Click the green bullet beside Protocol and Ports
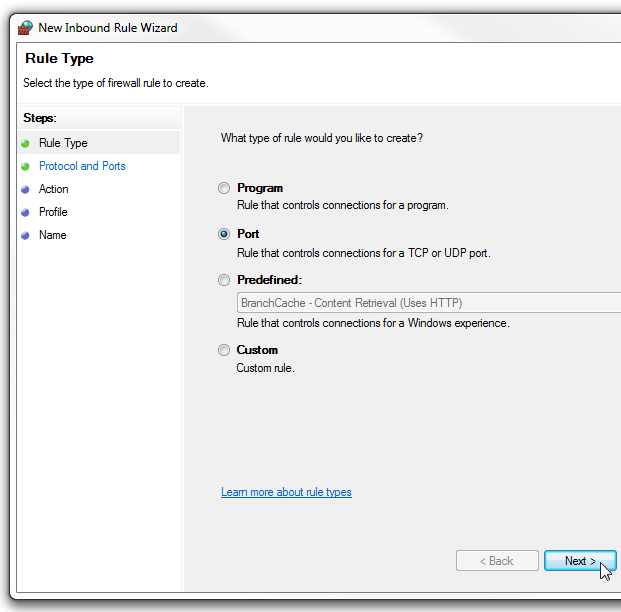621x612 pixels. 25,166
